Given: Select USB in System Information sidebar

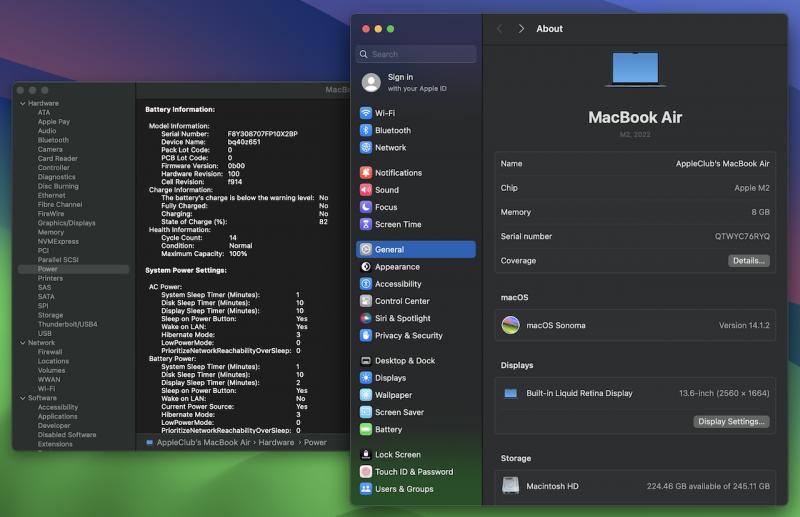Looking at the screenshot, I should coord(44,333).
